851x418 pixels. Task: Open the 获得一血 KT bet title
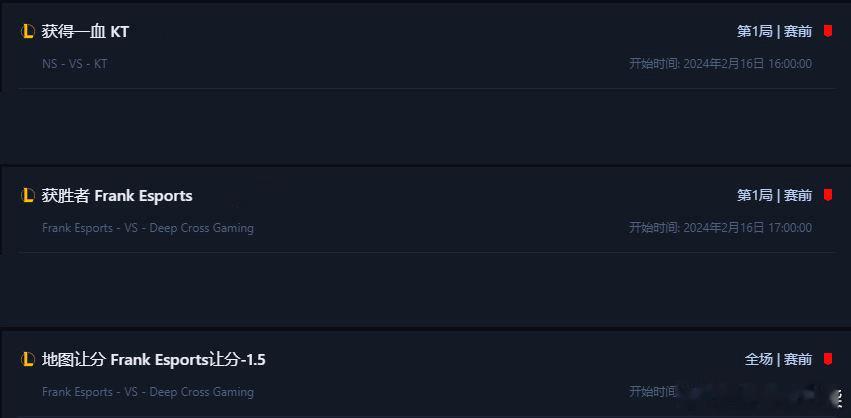click(x=85, y=31)
